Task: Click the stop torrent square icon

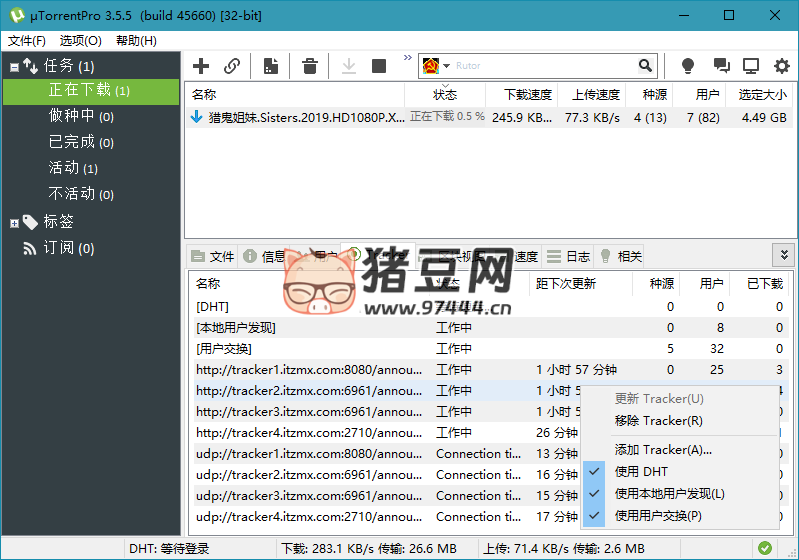Action: (x=379, y=66)
